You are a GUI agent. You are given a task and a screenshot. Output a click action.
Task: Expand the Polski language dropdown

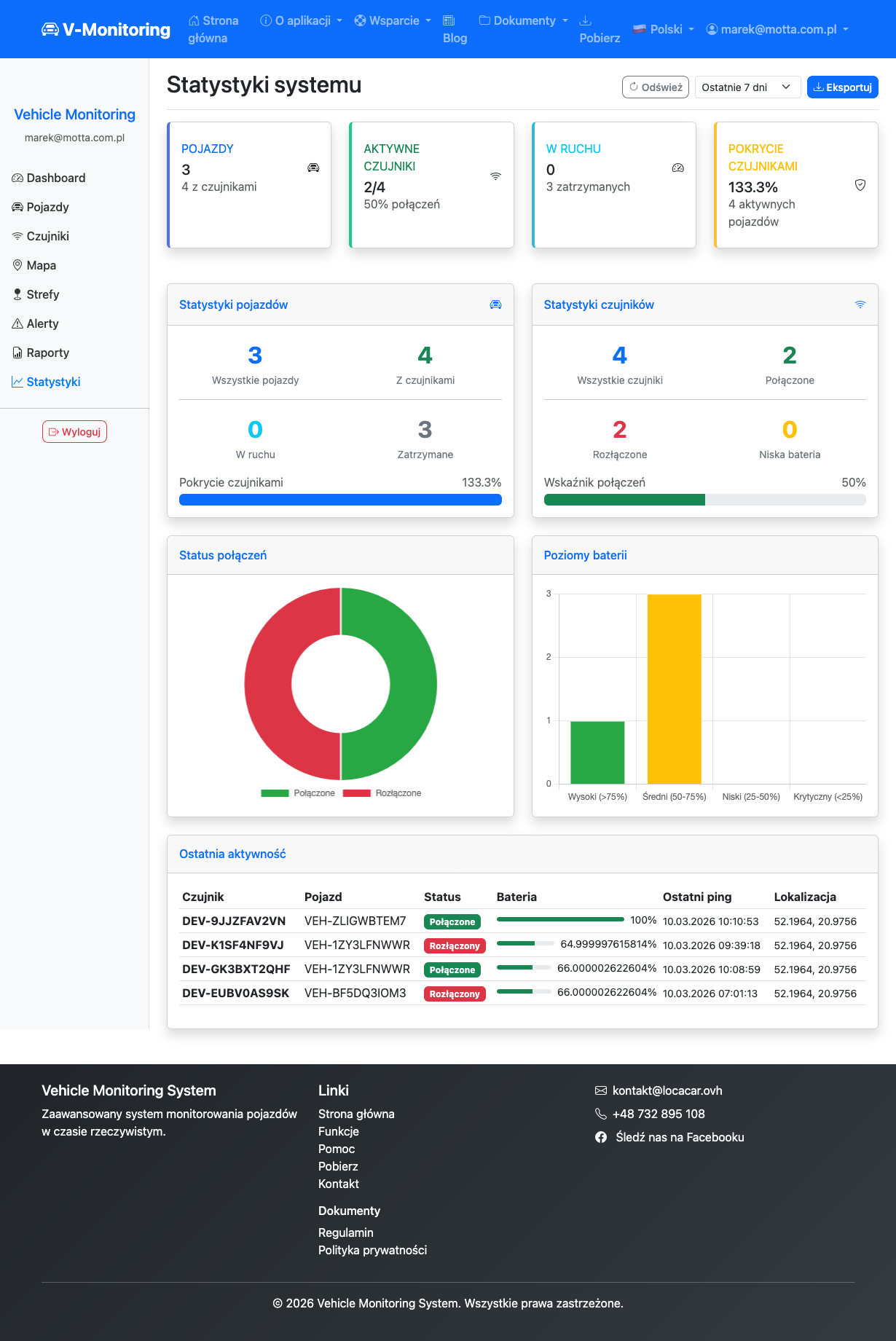(x=664, y=29)
